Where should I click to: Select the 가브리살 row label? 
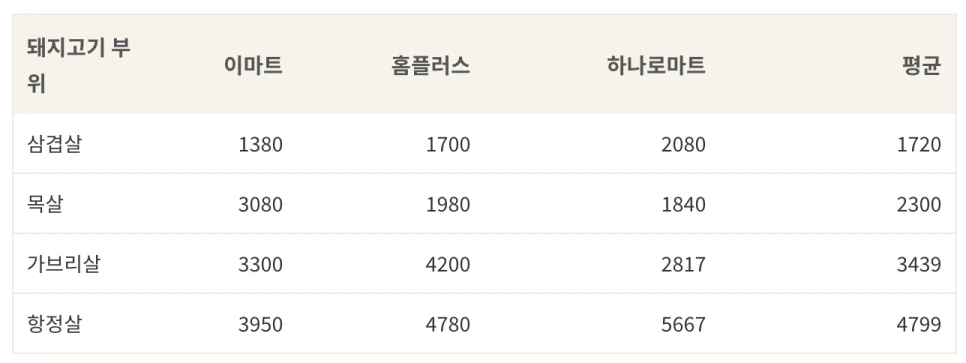click(x=63, y=264)
